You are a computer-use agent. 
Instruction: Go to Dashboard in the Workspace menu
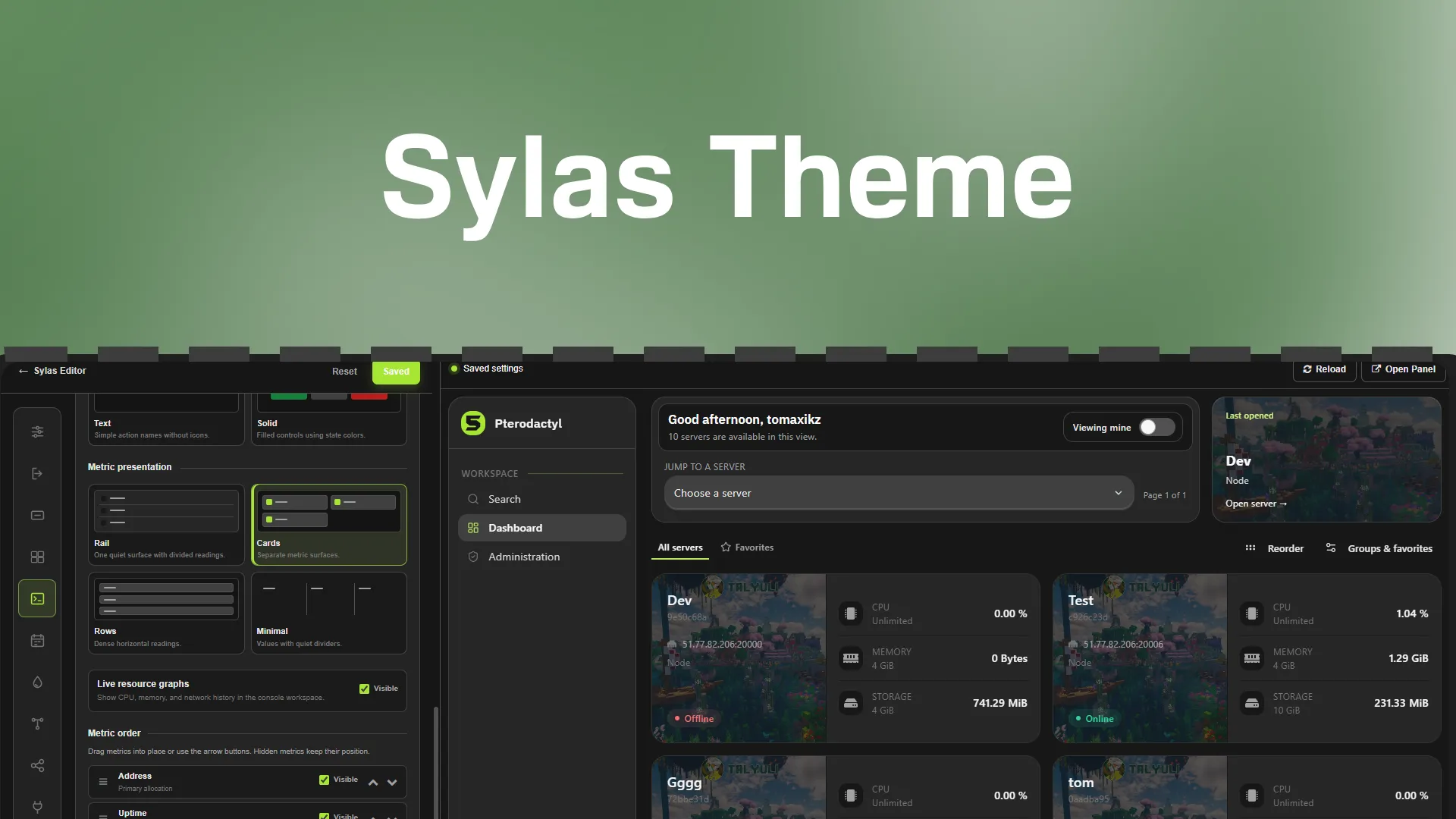coord(542,528)
